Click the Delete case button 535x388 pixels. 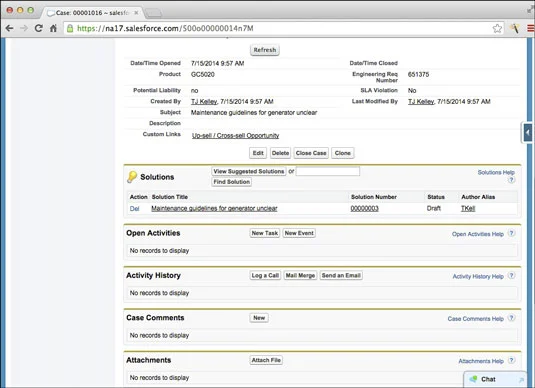(x=280, y=153)
